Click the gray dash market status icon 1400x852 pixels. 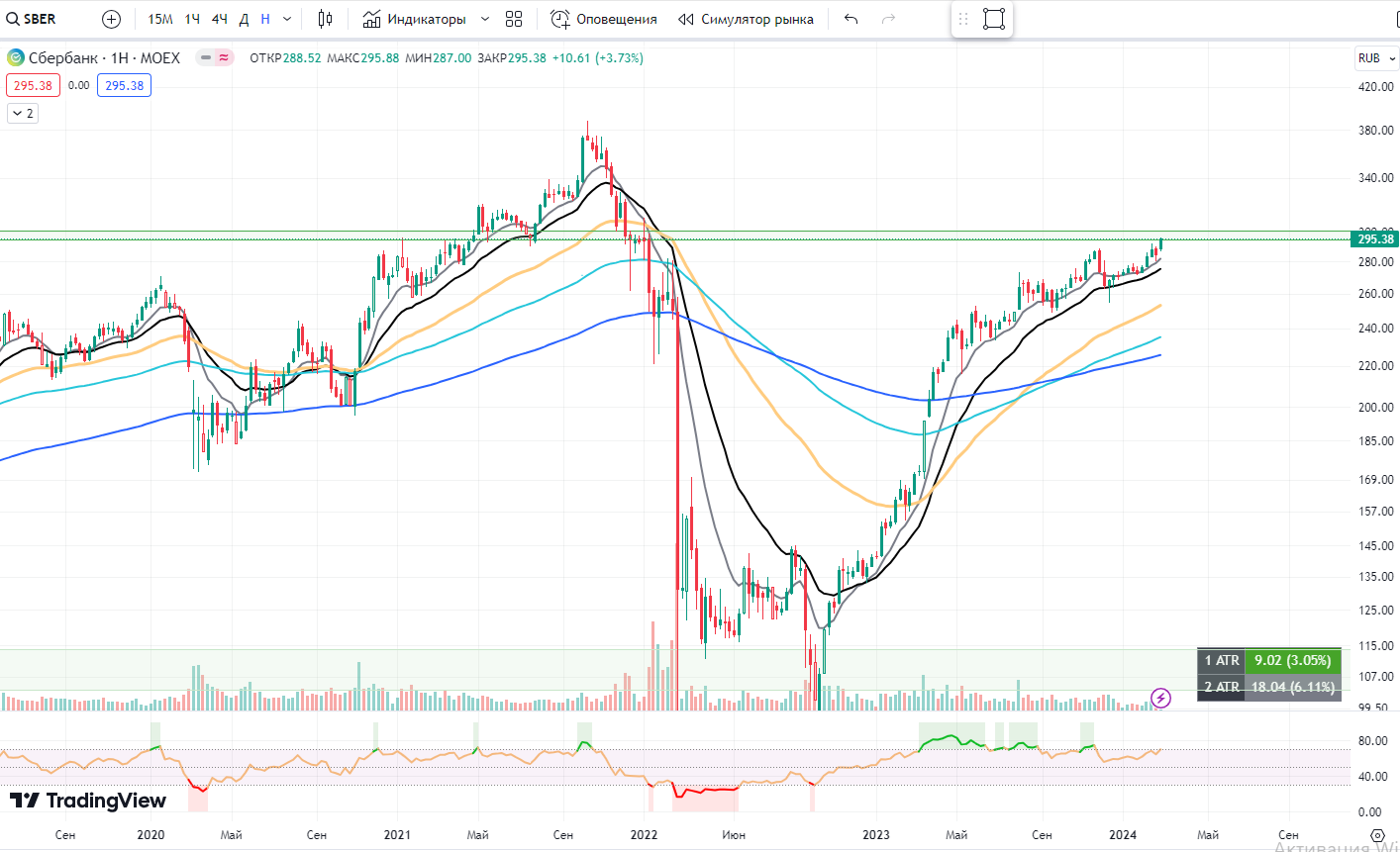pyautogui.click(x=206, y=58)
